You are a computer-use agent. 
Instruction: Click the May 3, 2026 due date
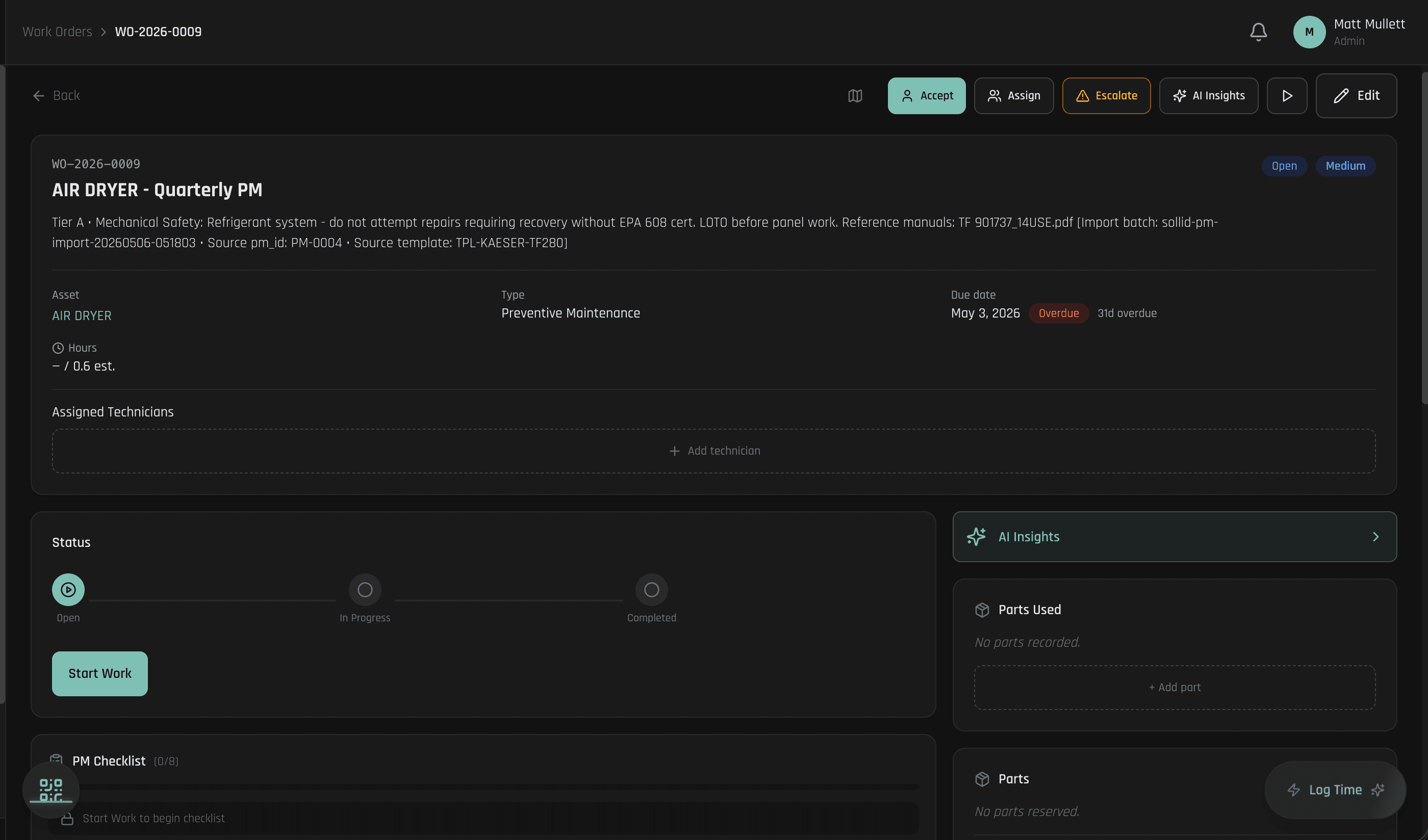(985, 313)
